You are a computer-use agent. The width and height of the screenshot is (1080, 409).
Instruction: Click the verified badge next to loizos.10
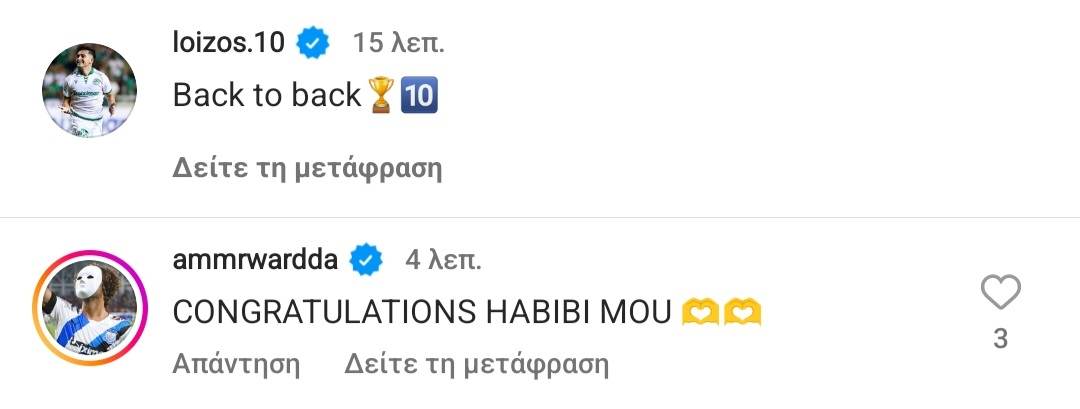pyautogui.click(x=313, y=43)
